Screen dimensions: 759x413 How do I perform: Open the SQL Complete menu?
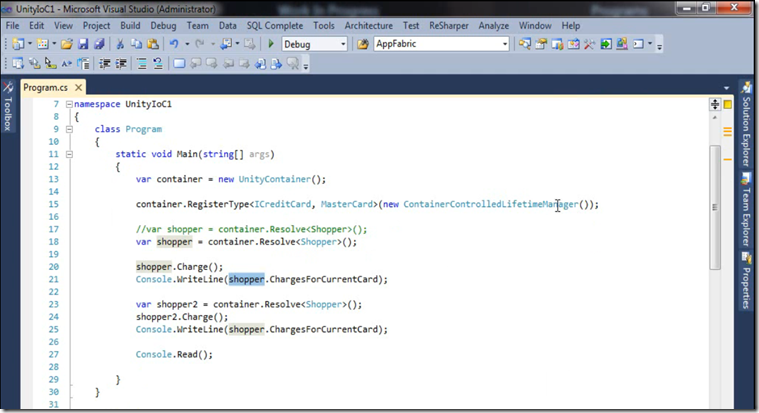275,26
